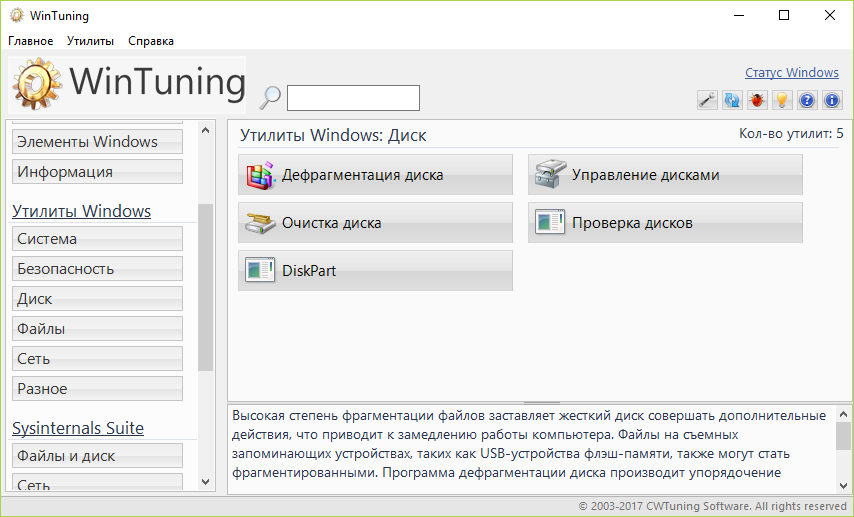Click the magnifying glass search icon
The height and width of the screenshot is (517, 854).
[x=270, y=98]
